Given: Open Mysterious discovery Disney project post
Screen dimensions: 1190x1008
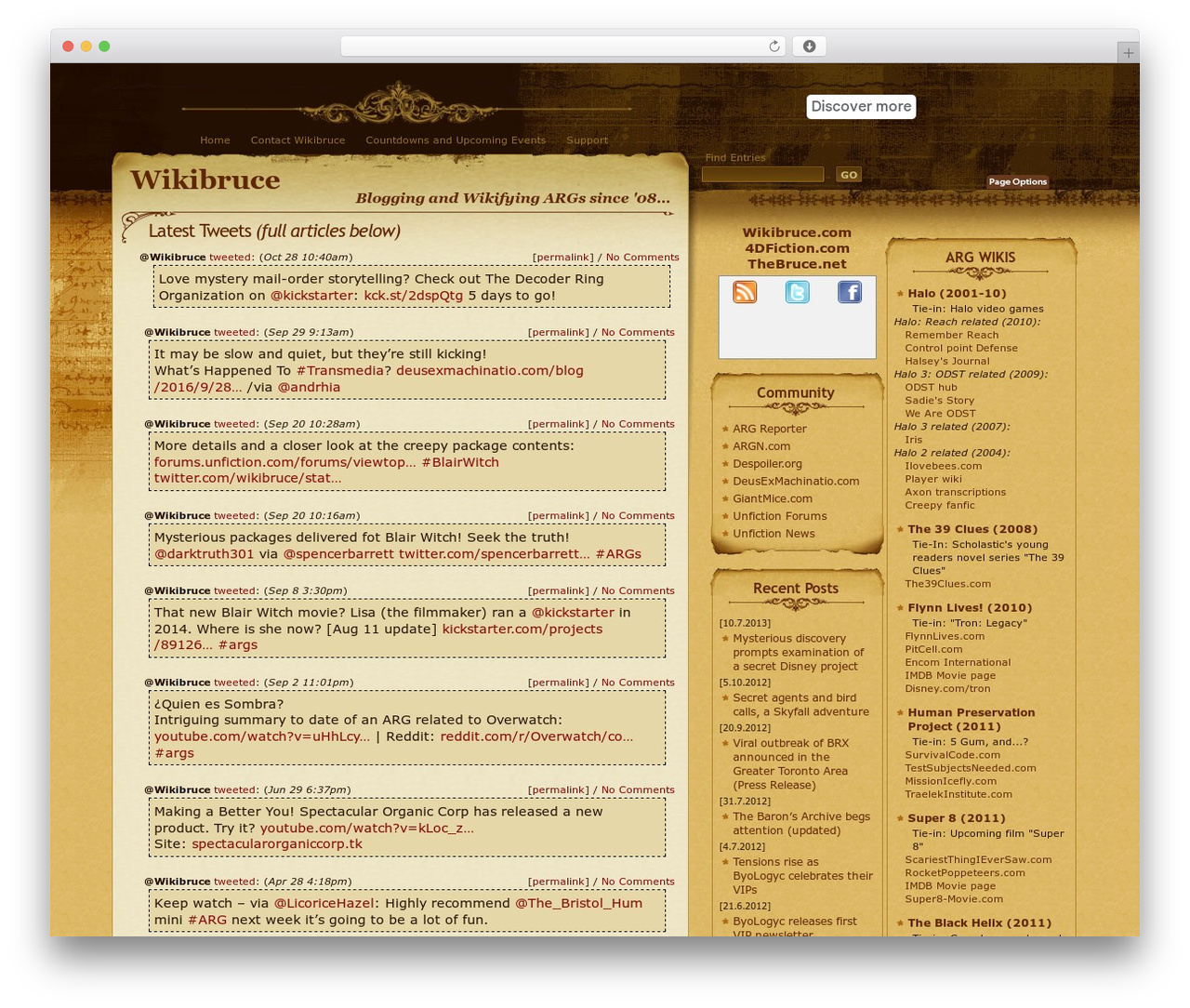Looking at the screenshot, I should (798, 652).
